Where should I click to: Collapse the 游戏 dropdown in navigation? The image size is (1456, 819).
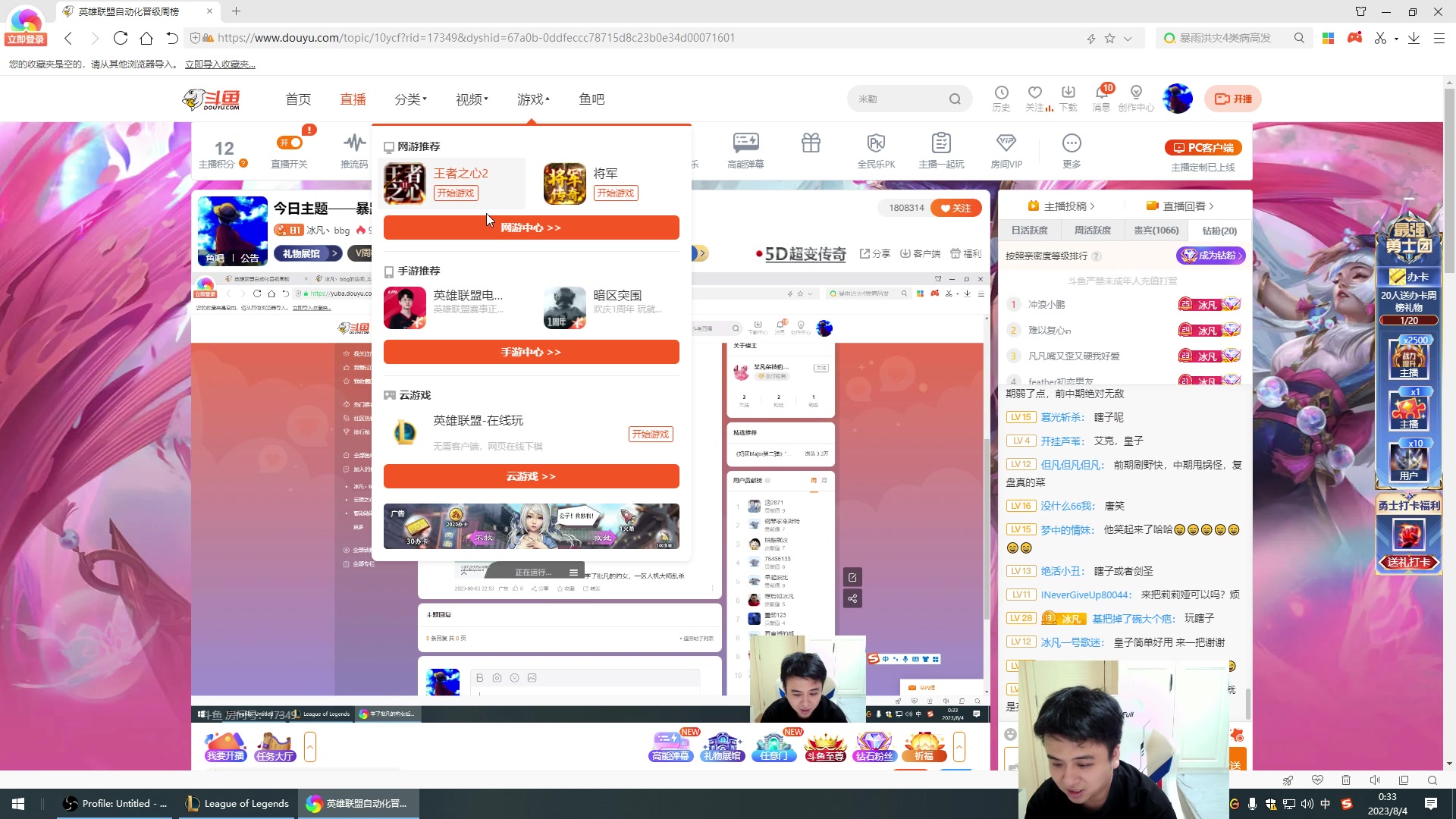coord(533,99)
